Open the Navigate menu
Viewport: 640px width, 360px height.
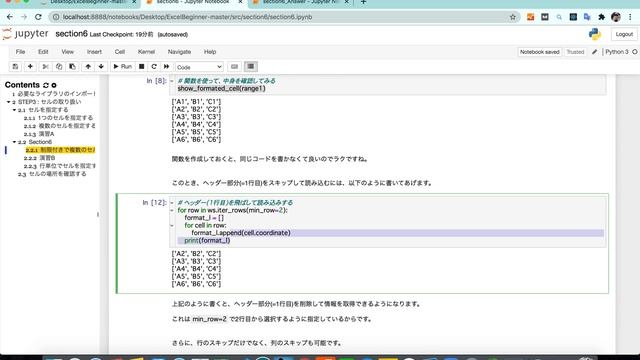point(179,52)
